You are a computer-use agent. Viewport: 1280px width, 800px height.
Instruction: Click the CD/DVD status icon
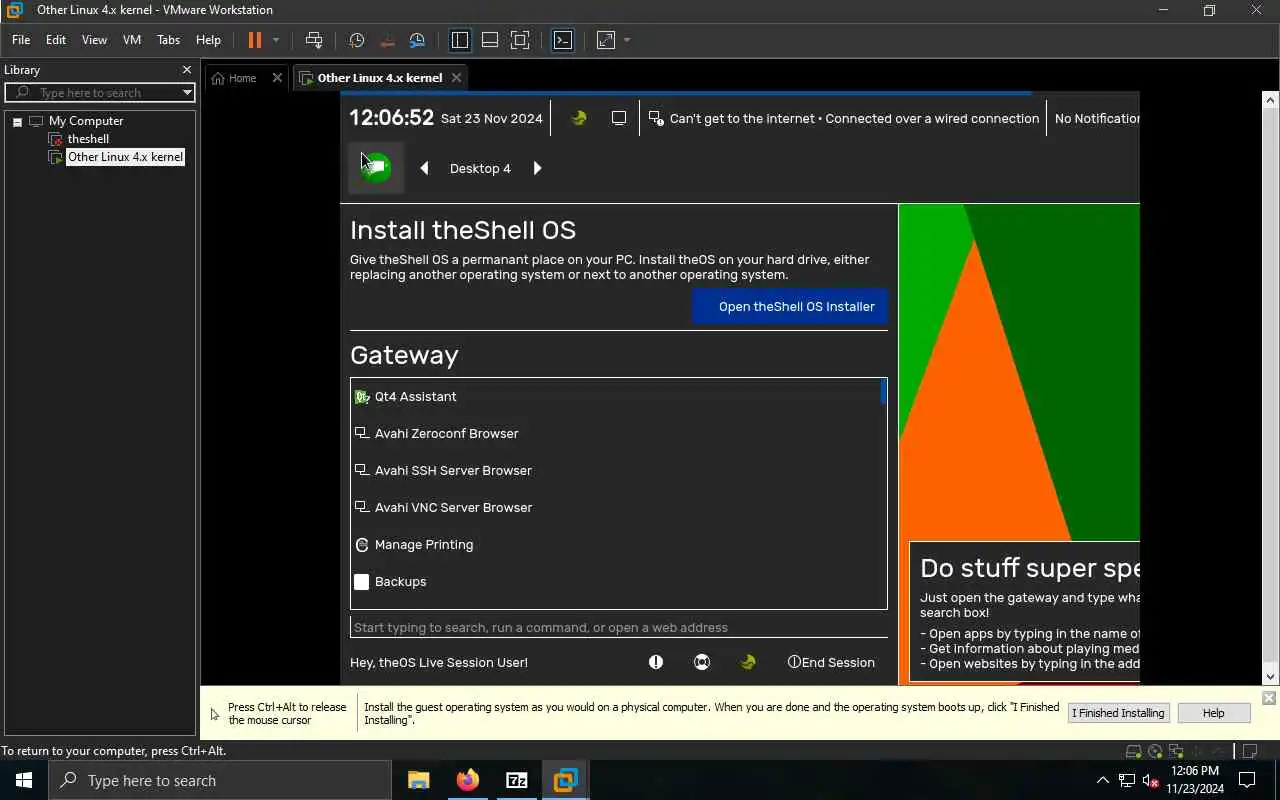point(1155,751)
